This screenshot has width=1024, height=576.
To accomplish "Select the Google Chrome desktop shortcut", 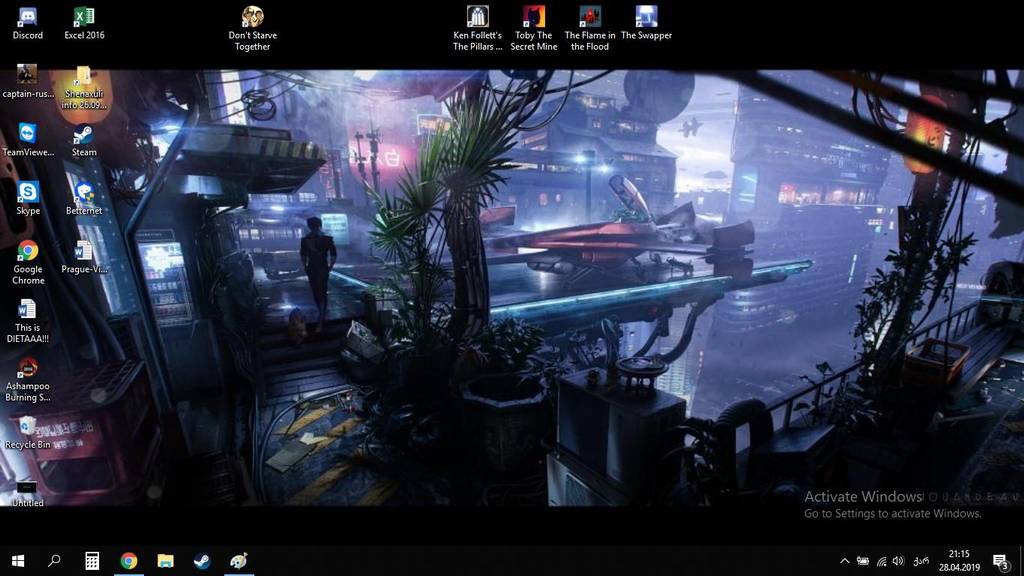I will click(x=27, y=263).
